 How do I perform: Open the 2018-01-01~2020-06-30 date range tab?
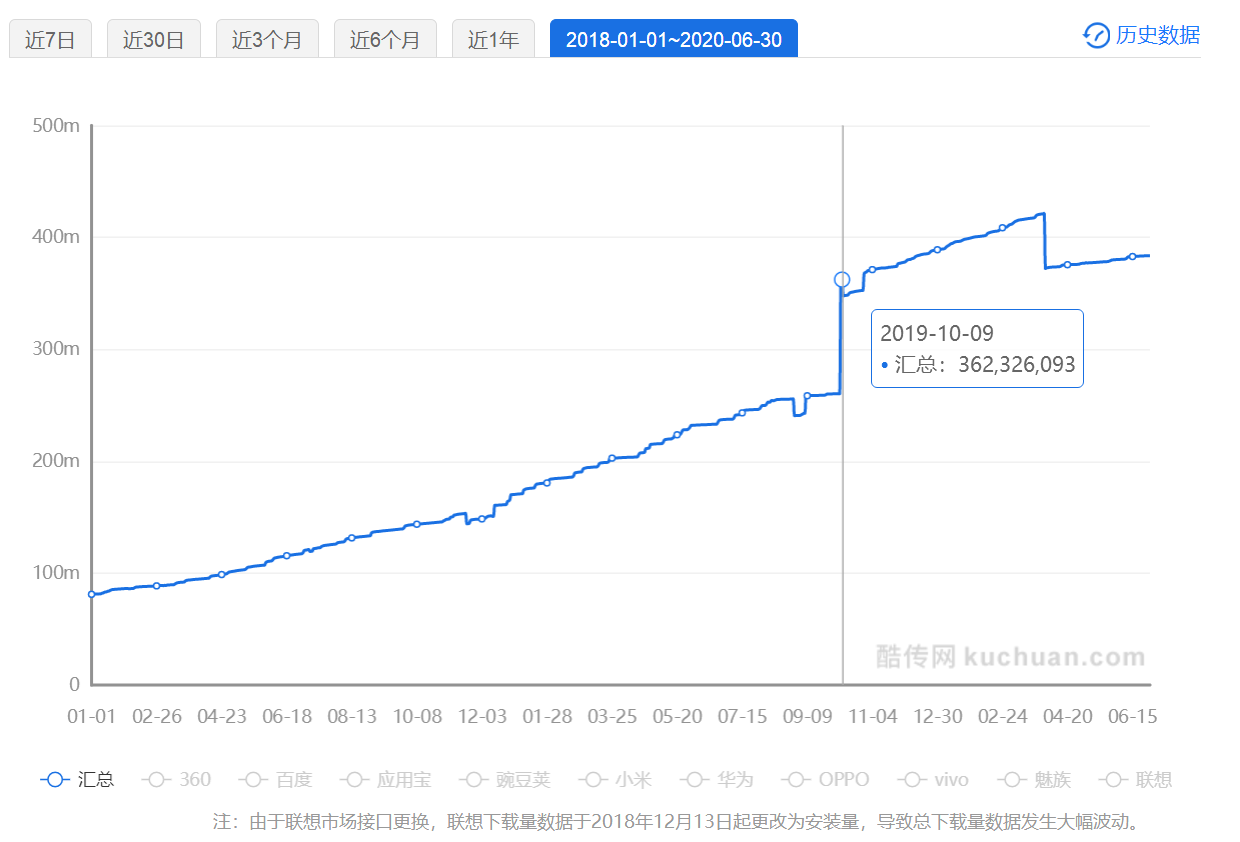click(x=674, y=40)
